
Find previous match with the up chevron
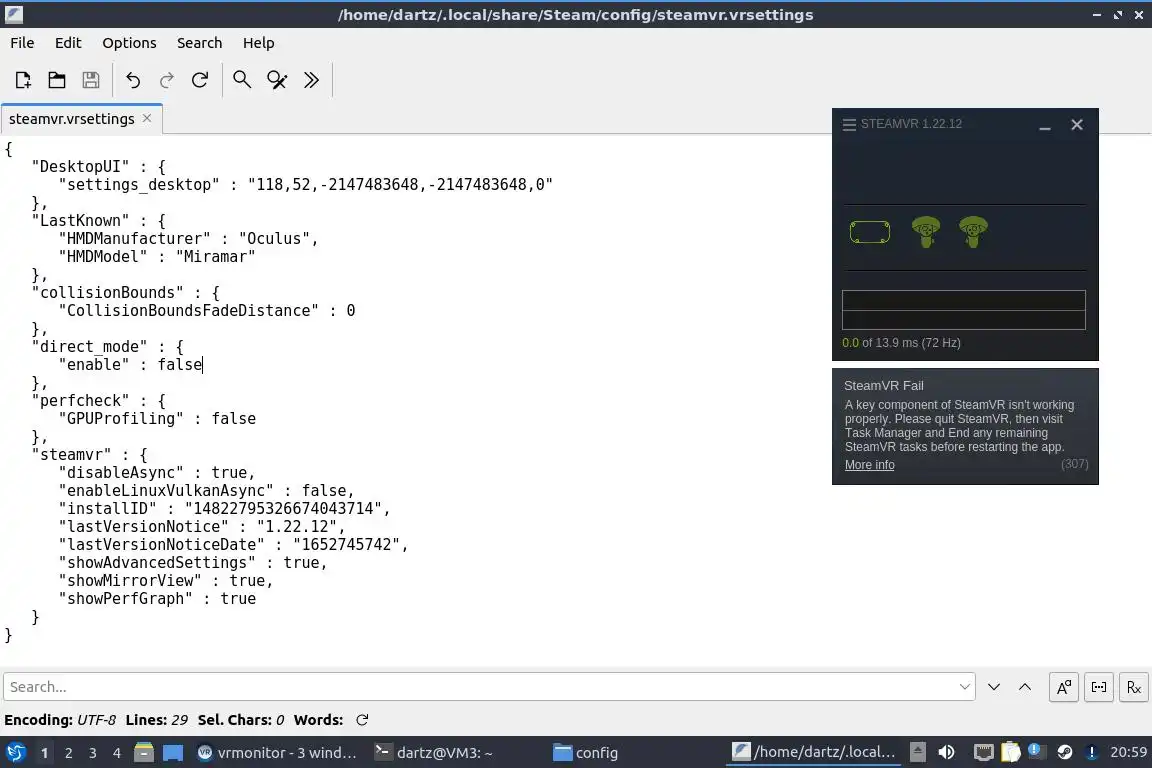click(x=1025, y=686)
